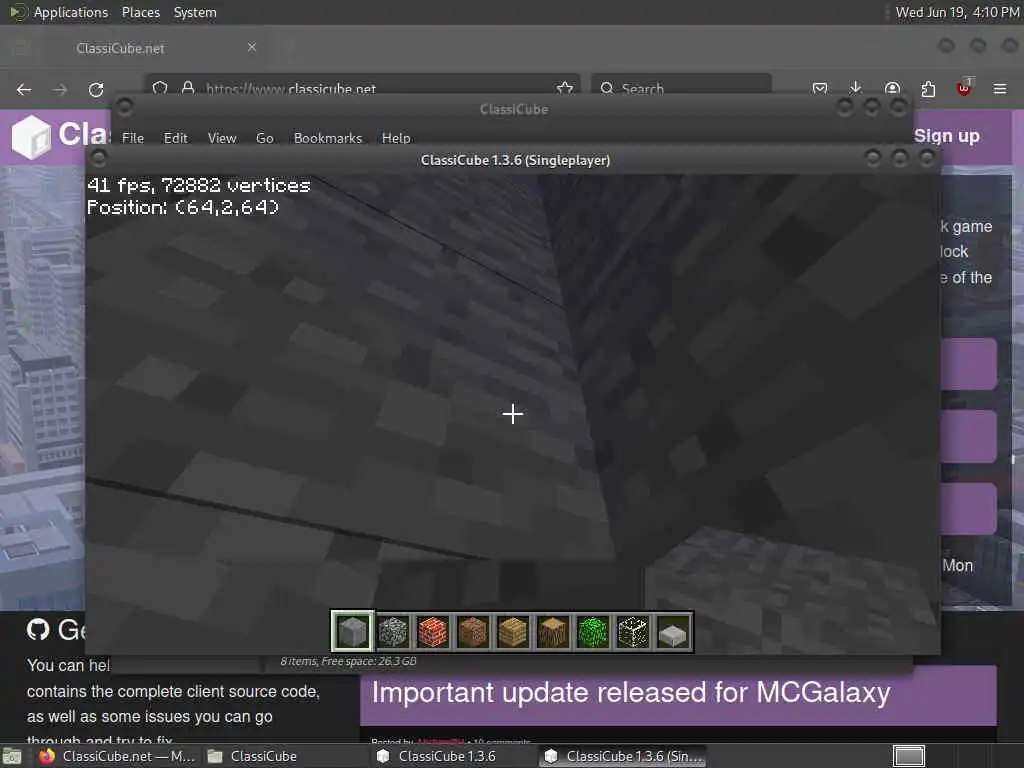Click the clock showing Wed Jun 19
The height and width of the screenshot is (768, 1024).
(957, 12)
